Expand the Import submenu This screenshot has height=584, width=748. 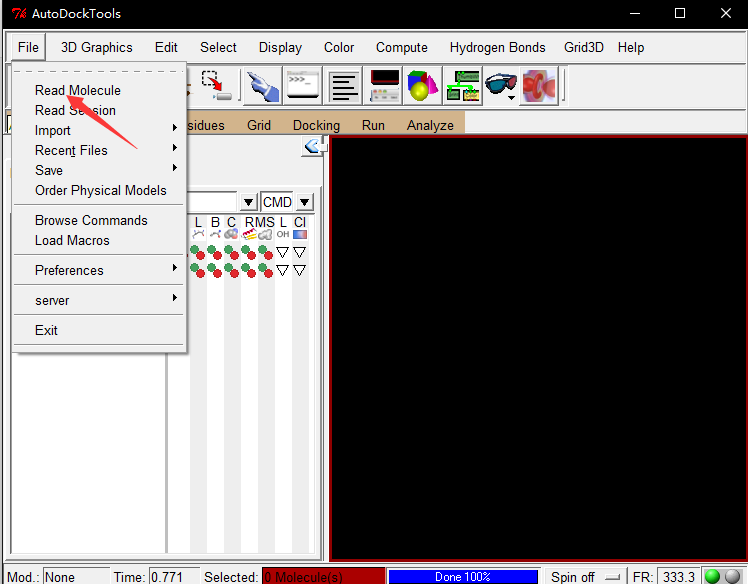[99, 130]
